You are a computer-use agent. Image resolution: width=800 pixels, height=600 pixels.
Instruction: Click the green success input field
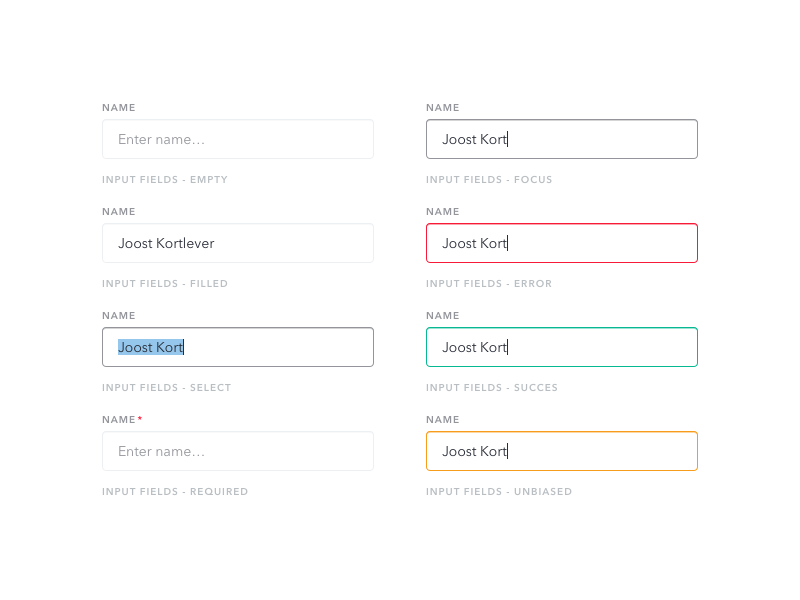(x=561, y=347)
